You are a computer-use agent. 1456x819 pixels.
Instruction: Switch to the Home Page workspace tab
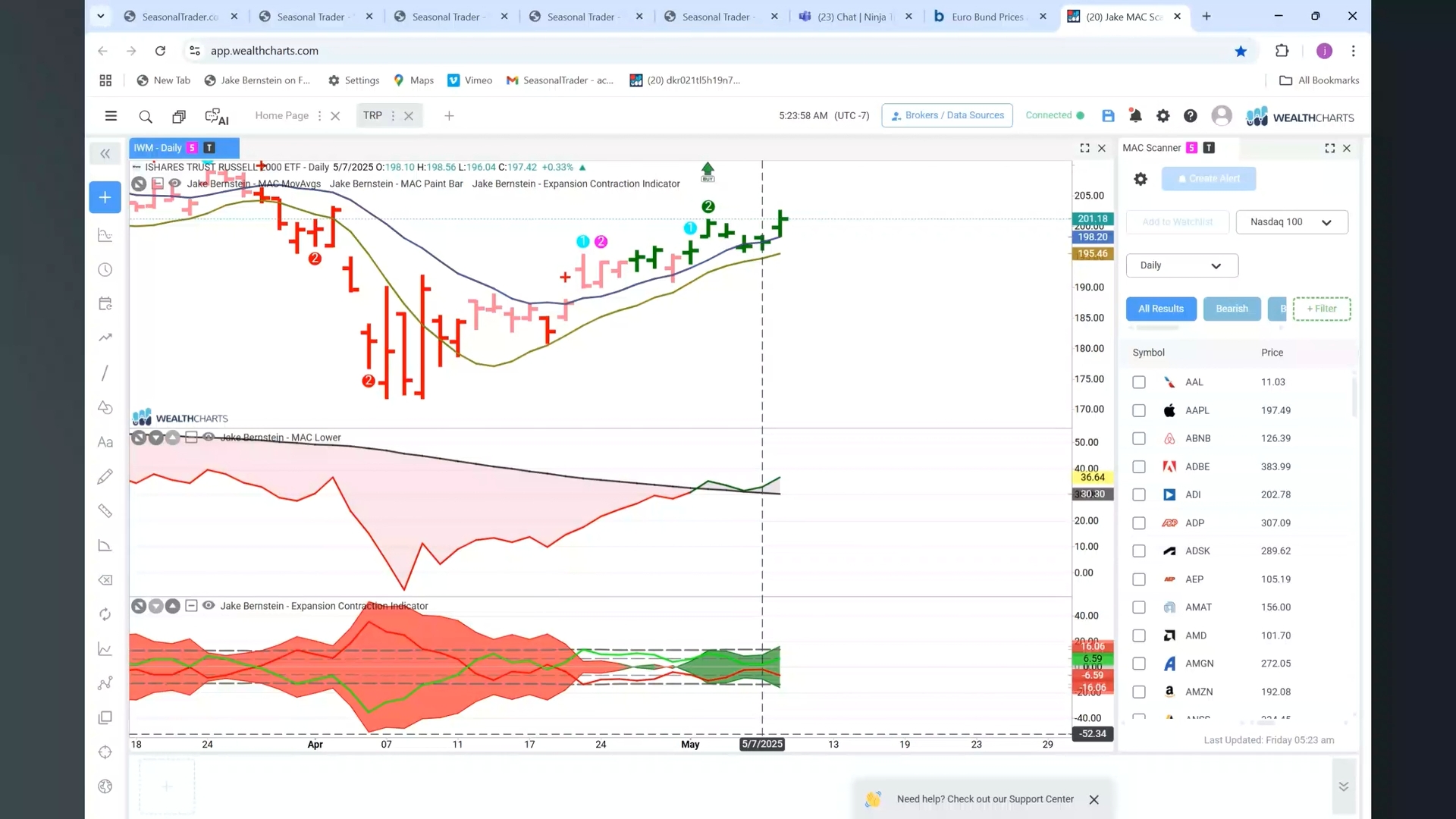coord(281,116)
